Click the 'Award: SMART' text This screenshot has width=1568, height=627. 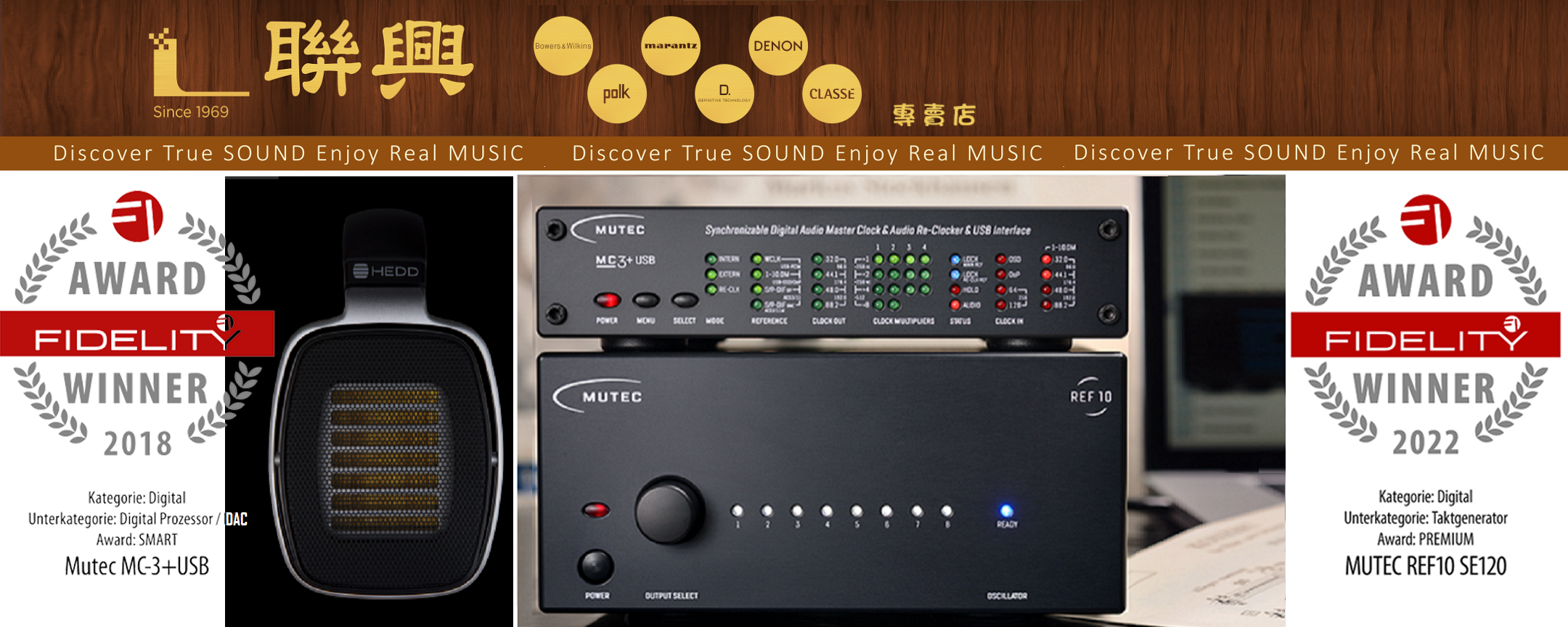137,540
